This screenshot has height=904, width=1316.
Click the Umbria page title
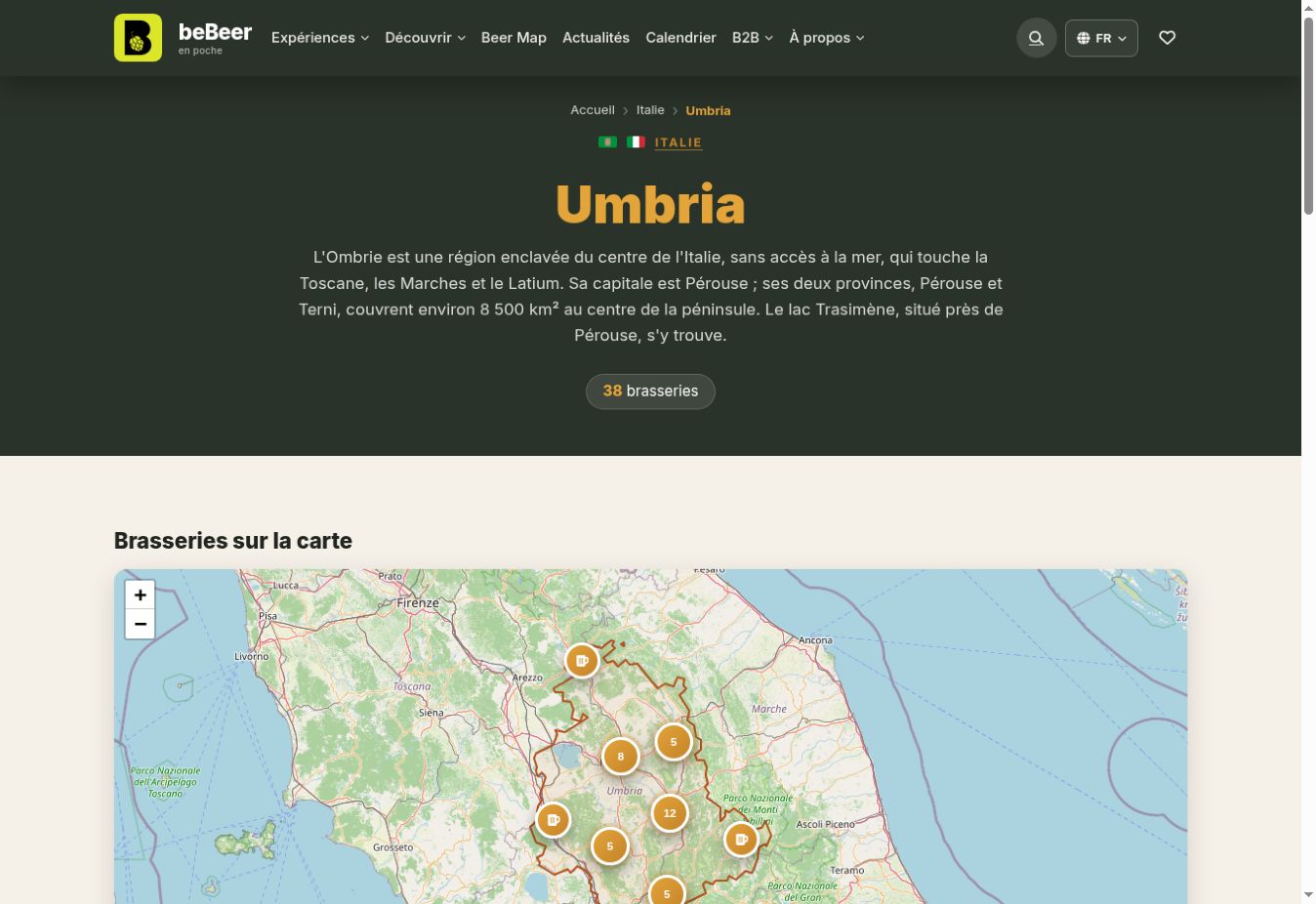tap(650, 204)
